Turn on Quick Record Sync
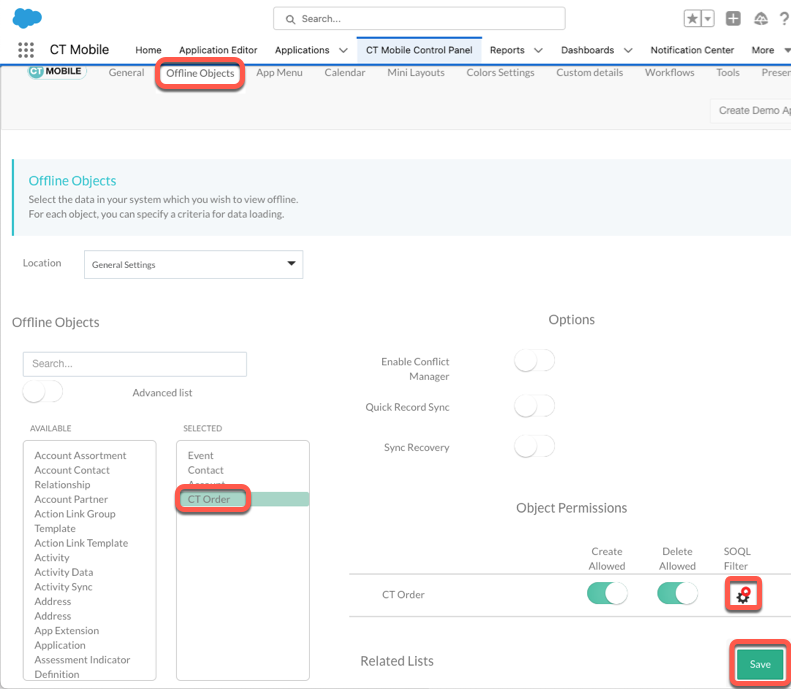 pyautogui.click(x=534, y=406)
